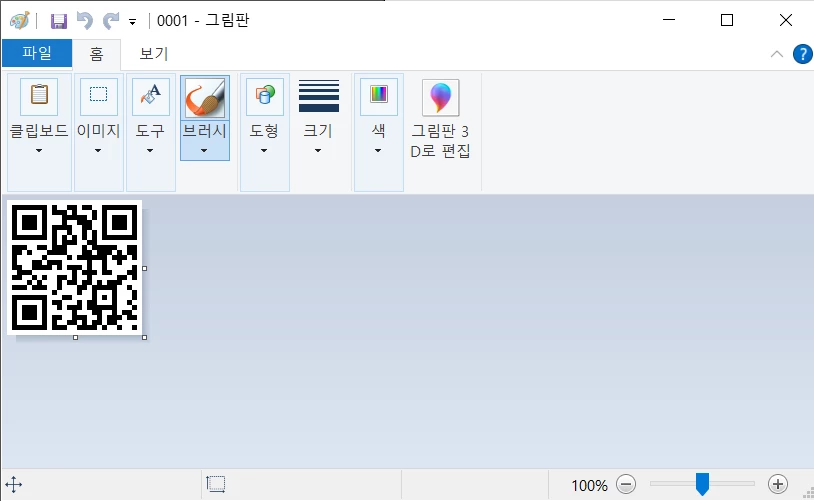Viewport: 814px width, 501px height.
Task: Undo the last action
Action: click(x=85, y=21)
